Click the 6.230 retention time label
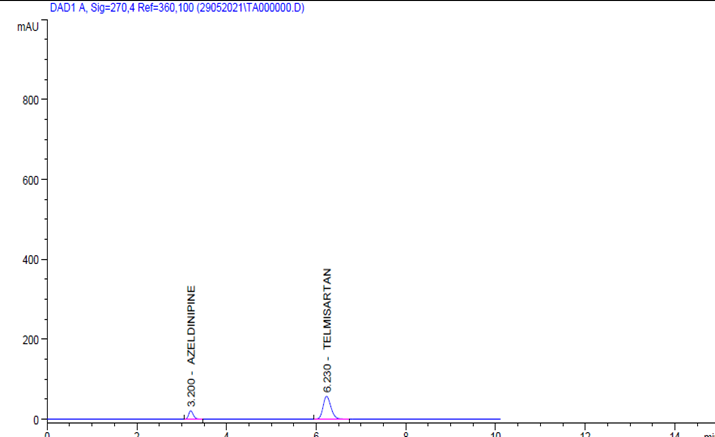The height and width of the screenshot is (437, 715). coord(327,378)
